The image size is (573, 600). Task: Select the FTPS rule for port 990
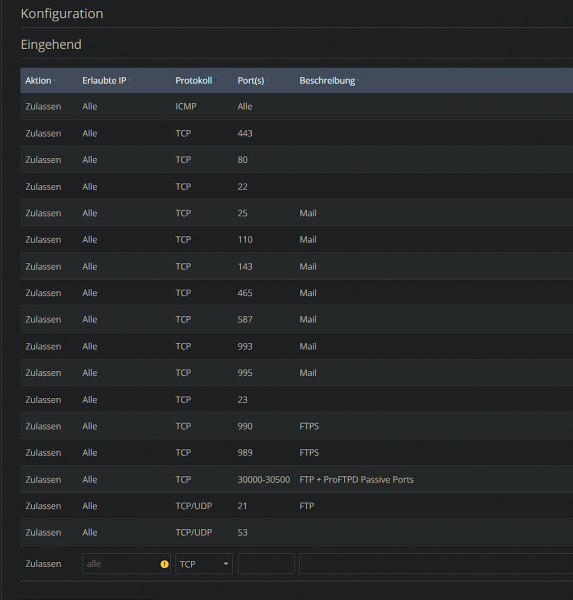[x=297, y=426]
